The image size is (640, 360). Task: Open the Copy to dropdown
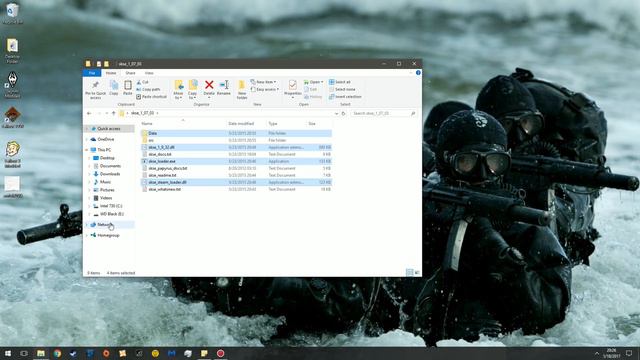click(x=192, y=90)
